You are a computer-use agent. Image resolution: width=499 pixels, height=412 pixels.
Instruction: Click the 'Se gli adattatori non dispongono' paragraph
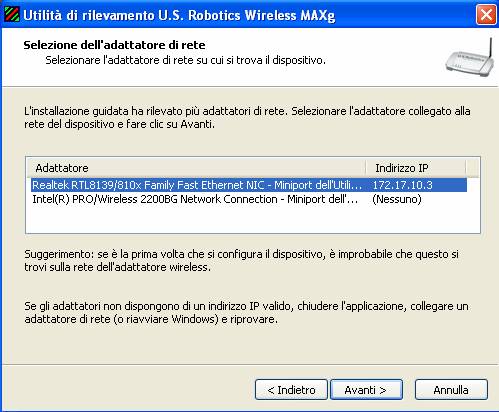coord(246,313)
